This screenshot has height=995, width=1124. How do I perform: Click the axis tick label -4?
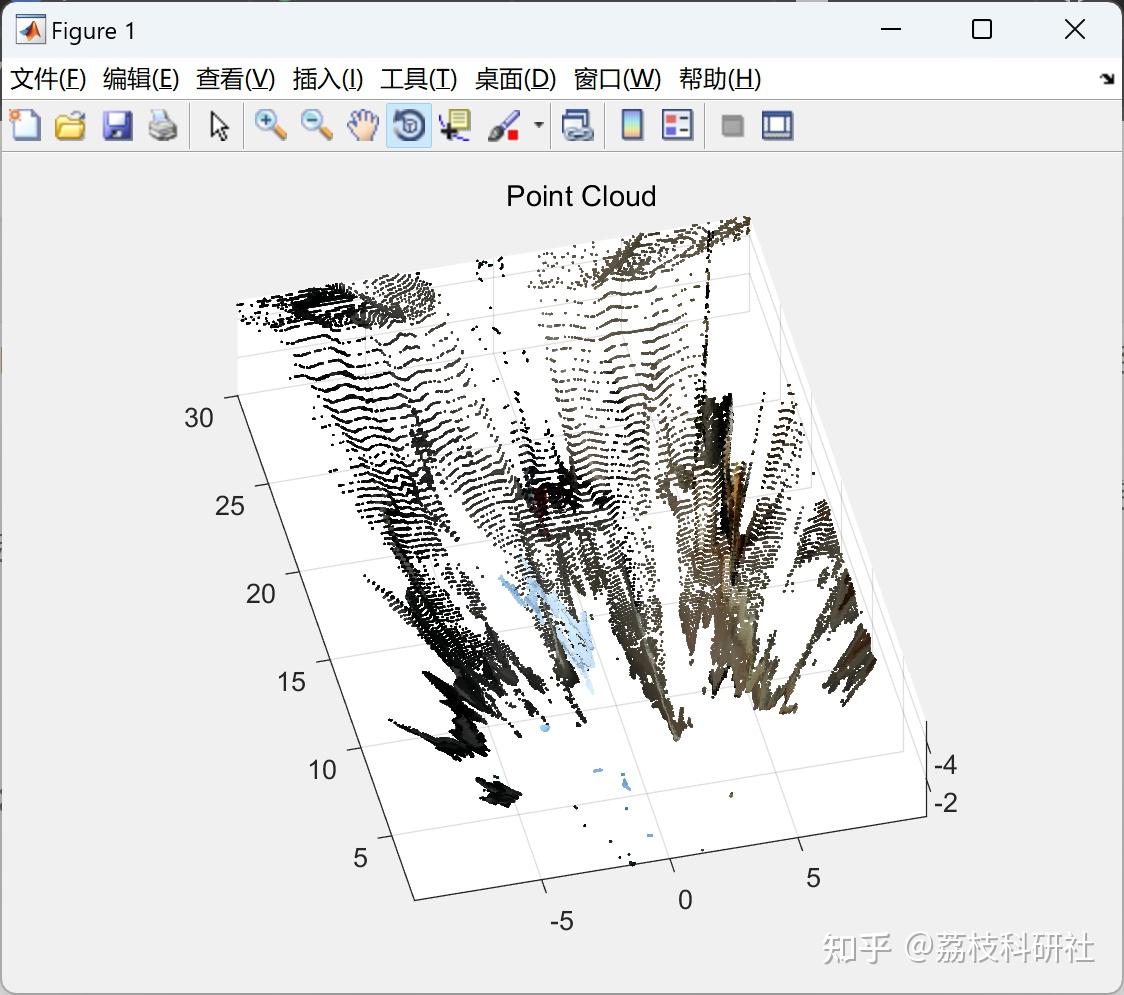946,765
